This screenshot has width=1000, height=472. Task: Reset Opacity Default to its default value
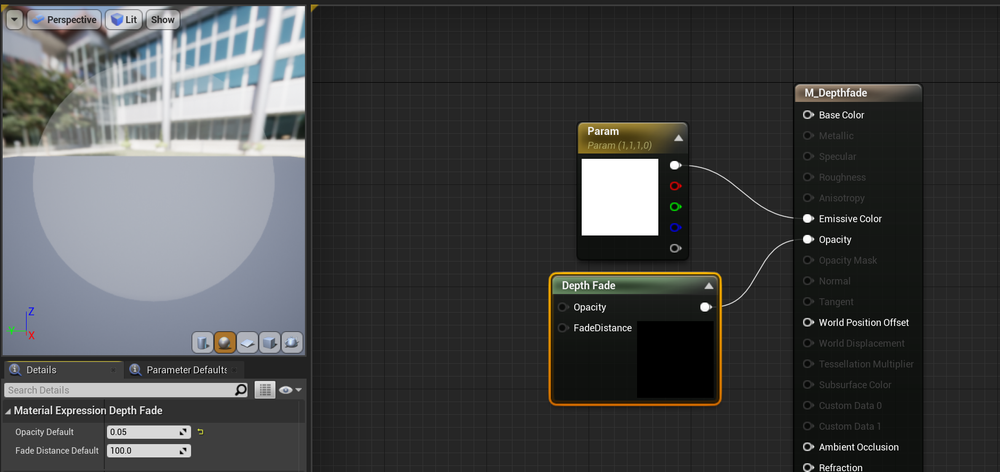pos(200,432)
